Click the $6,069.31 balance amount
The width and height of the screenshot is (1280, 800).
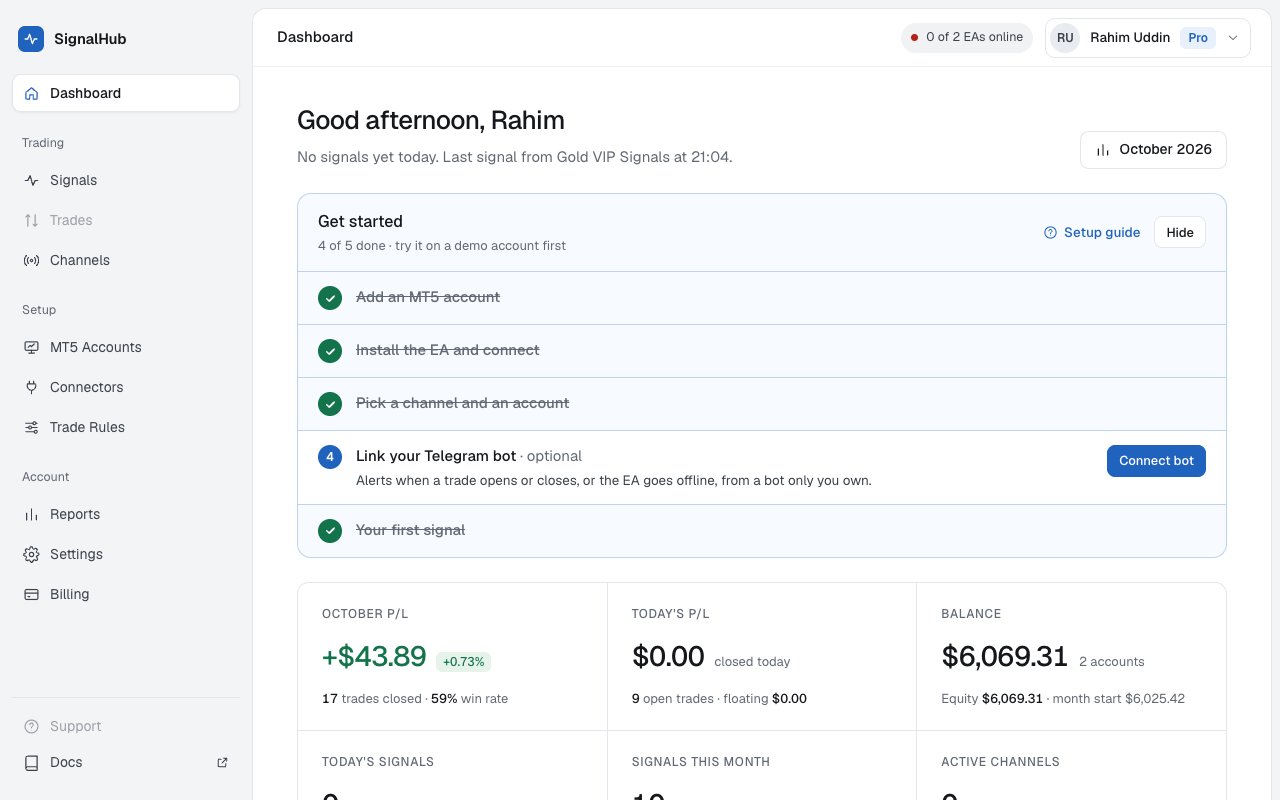coord(1005,657)
